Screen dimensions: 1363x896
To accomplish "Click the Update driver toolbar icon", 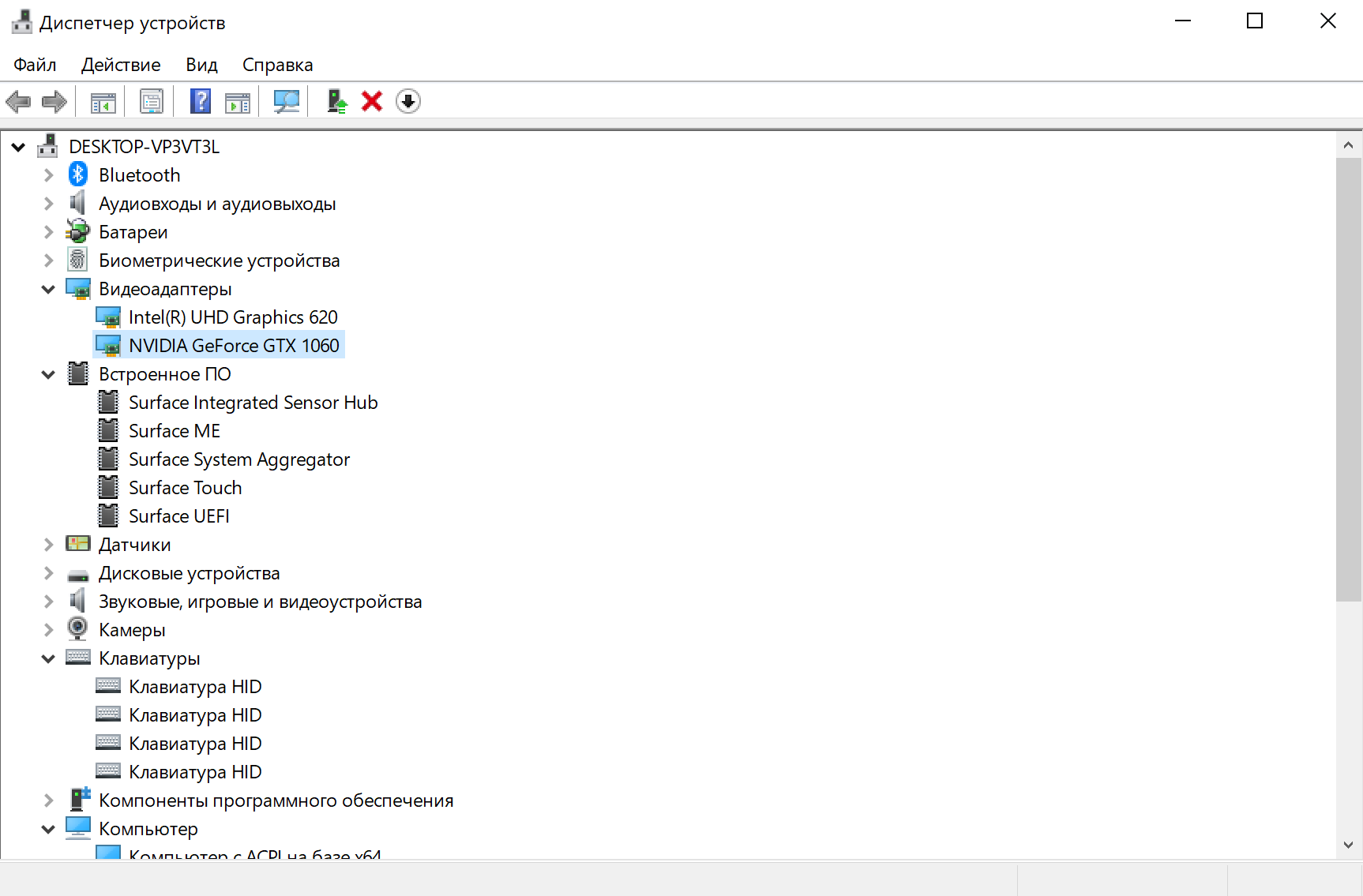I will click(337, 101).
